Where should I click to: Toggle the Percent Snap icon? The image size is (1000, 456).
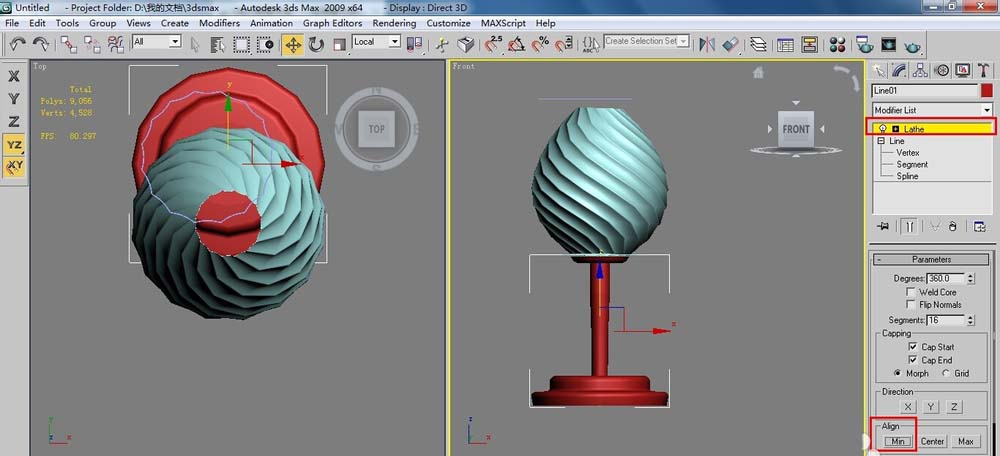pos(541,44)
